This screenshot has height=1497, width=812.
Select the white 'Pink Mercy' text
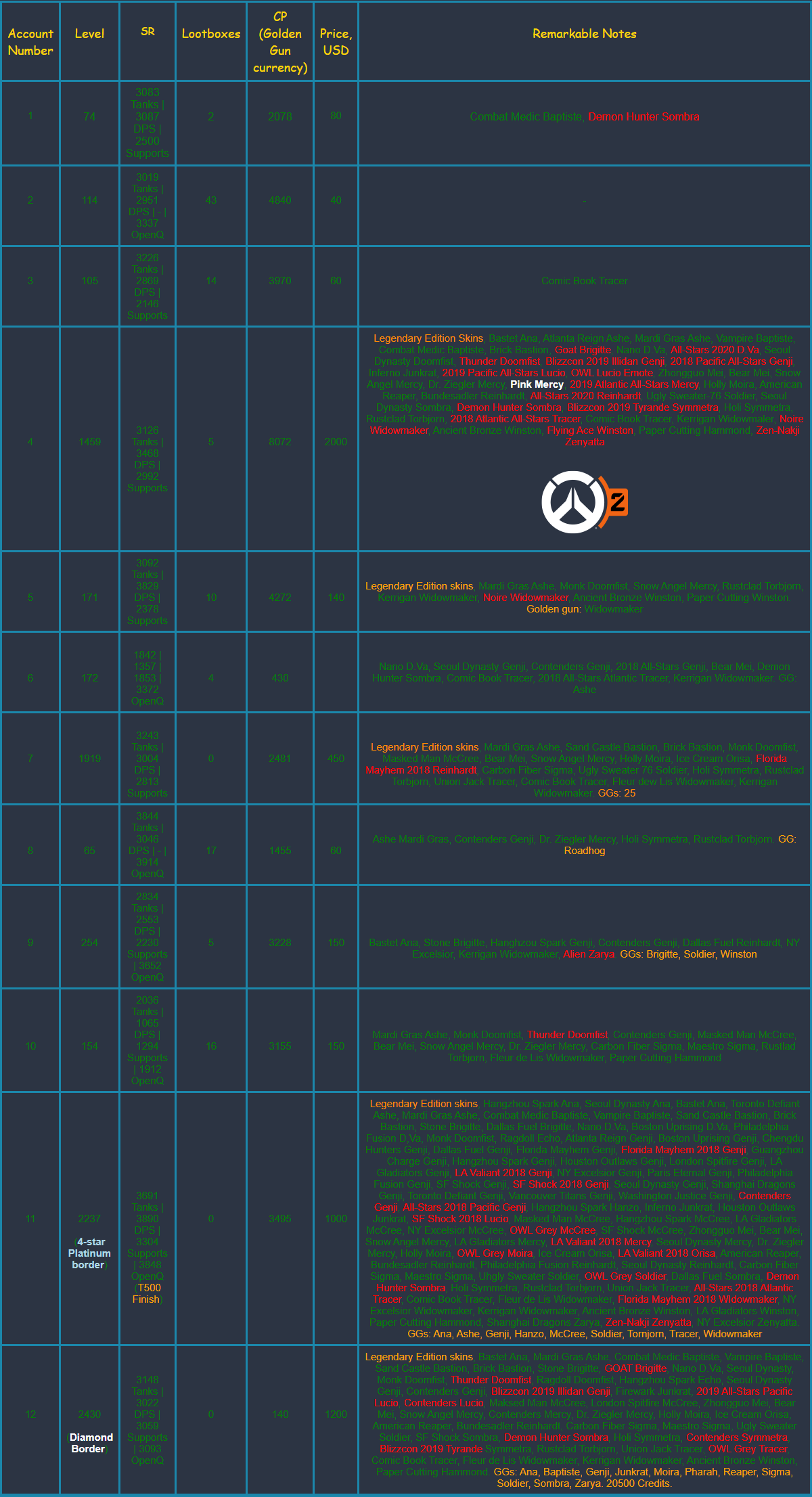[x=537, y=384]
